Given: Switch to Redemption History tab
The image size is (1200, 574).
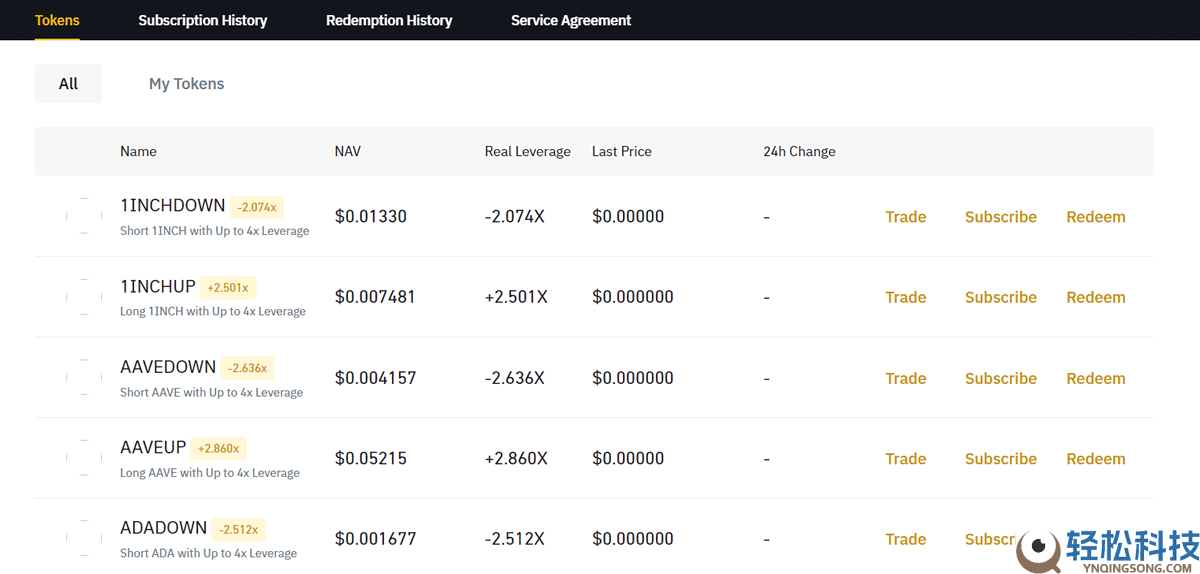Looking at the screenshot, I should click(x=389, y=20).
